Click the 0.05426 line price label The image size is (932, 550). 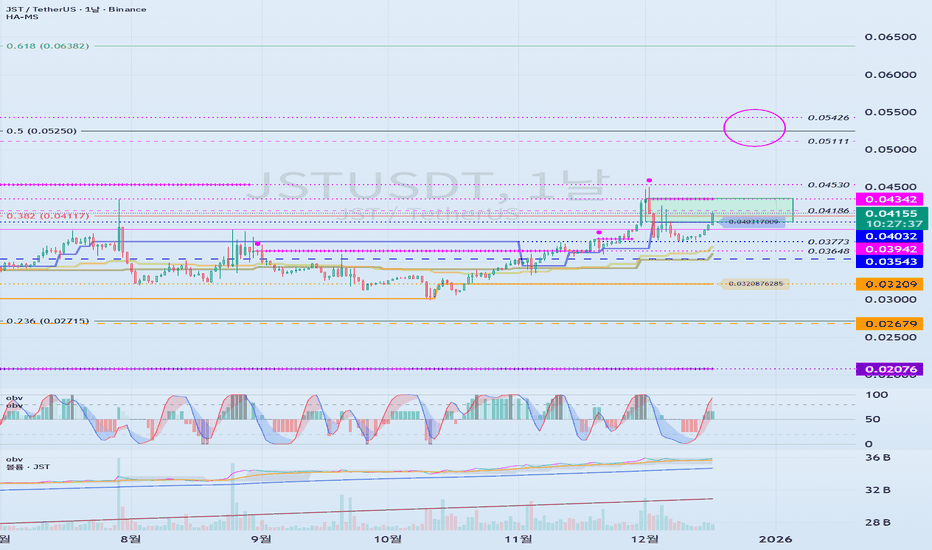829,118
